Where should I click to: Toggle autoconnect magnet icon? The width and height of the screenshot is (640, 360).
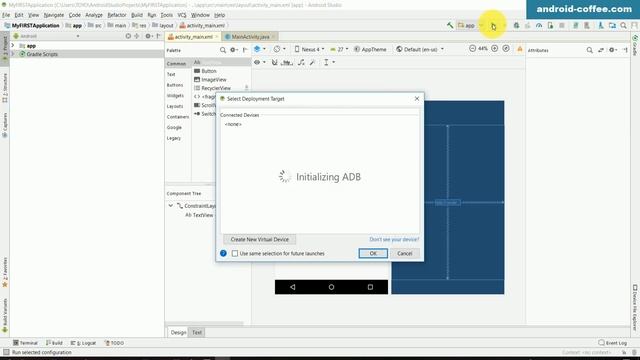pos(275,62)
